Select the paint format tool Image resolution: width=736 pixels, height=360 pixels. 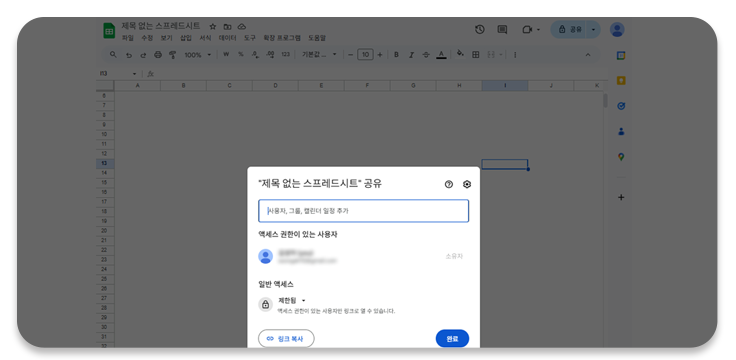click(172, 55)
